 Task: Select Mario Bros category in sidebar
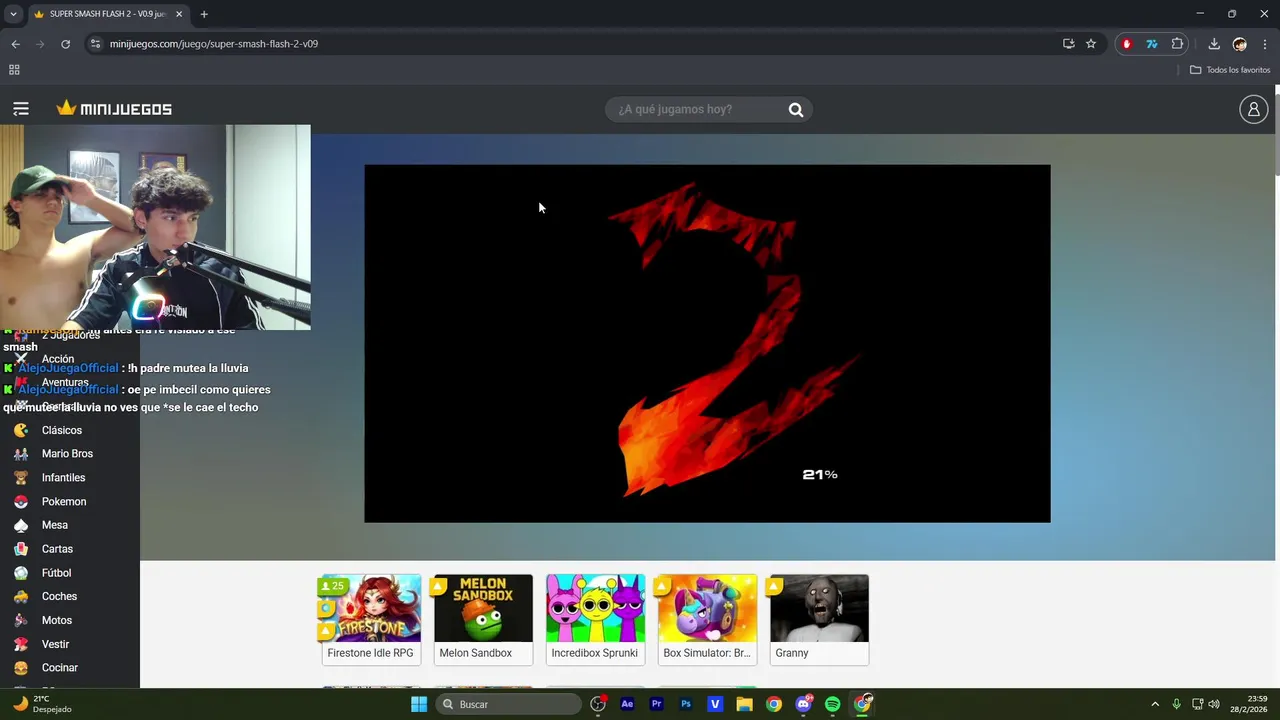(67, 454)
